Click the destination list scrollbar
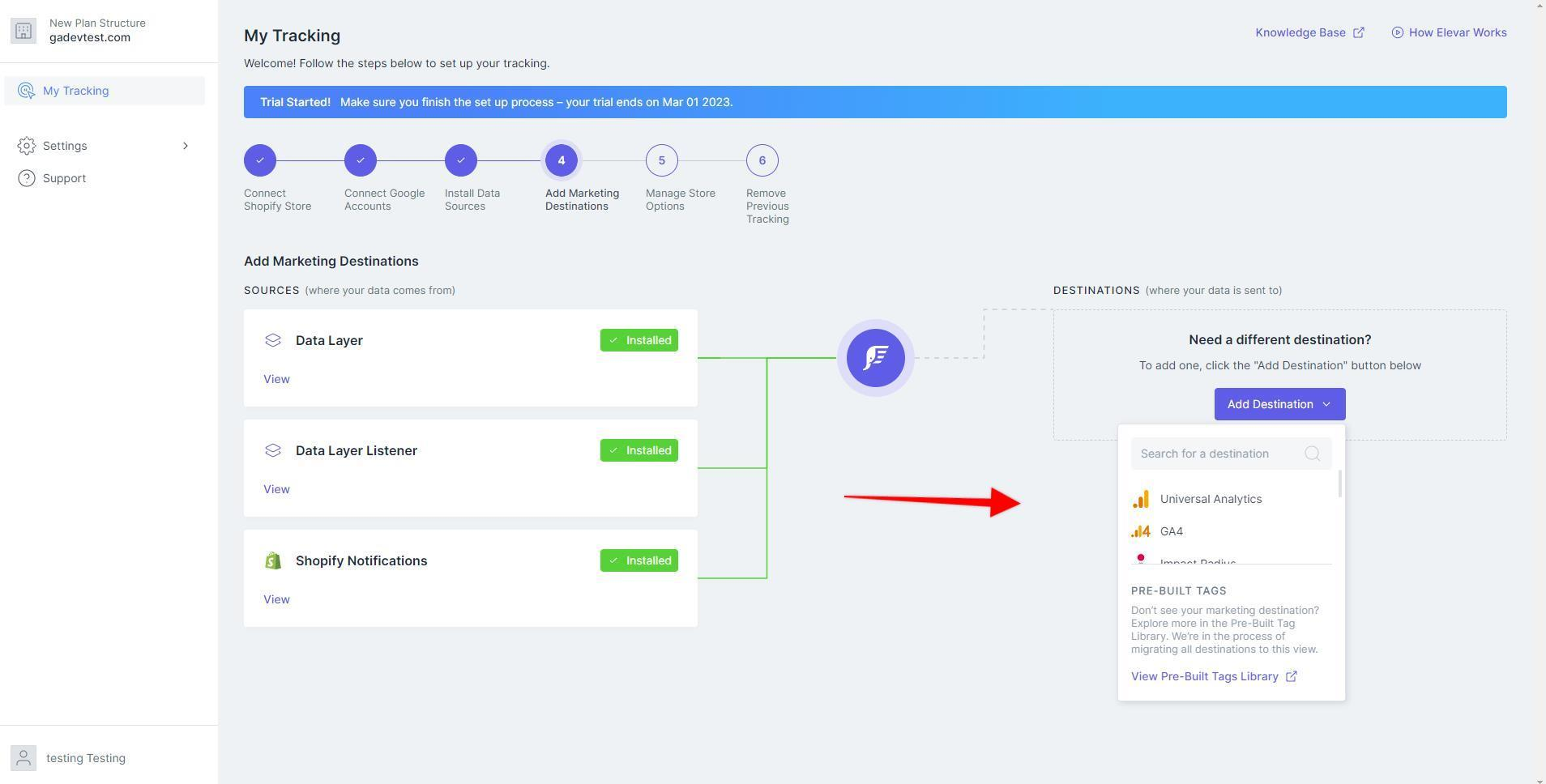This screenshot has height=784, width=1546. 1340,484
